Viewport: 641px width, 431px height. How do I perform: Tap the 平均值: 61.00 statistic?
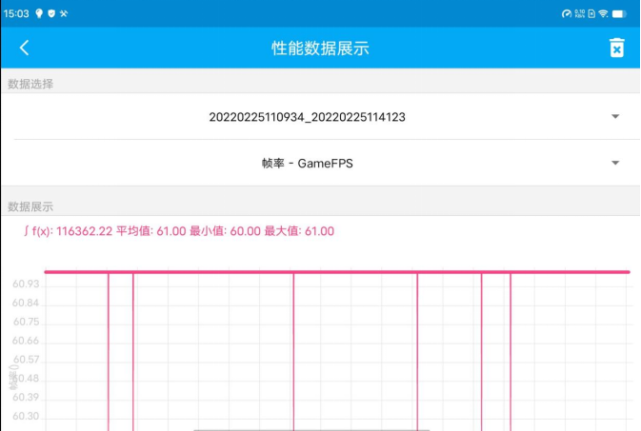[151, 231]
